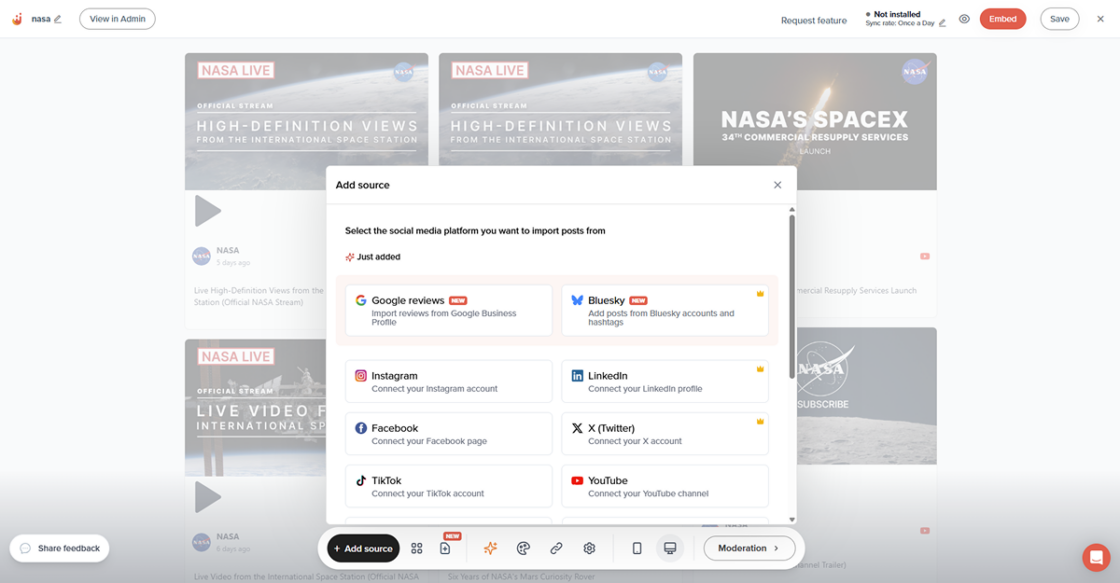Open the NASA Subscribe thumbnail
The width and height of the screenshot is (1120, 583).
pos(866,396)
